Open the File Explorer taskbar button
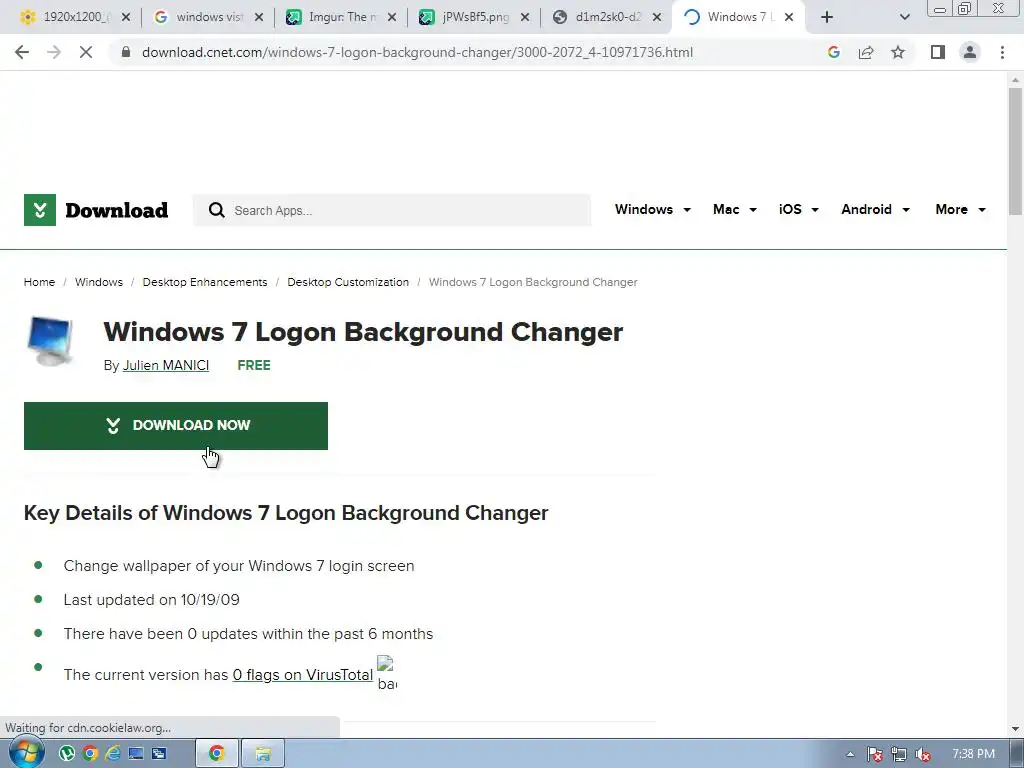Viewport: 1024px width, 768px height. coord(263,754)
